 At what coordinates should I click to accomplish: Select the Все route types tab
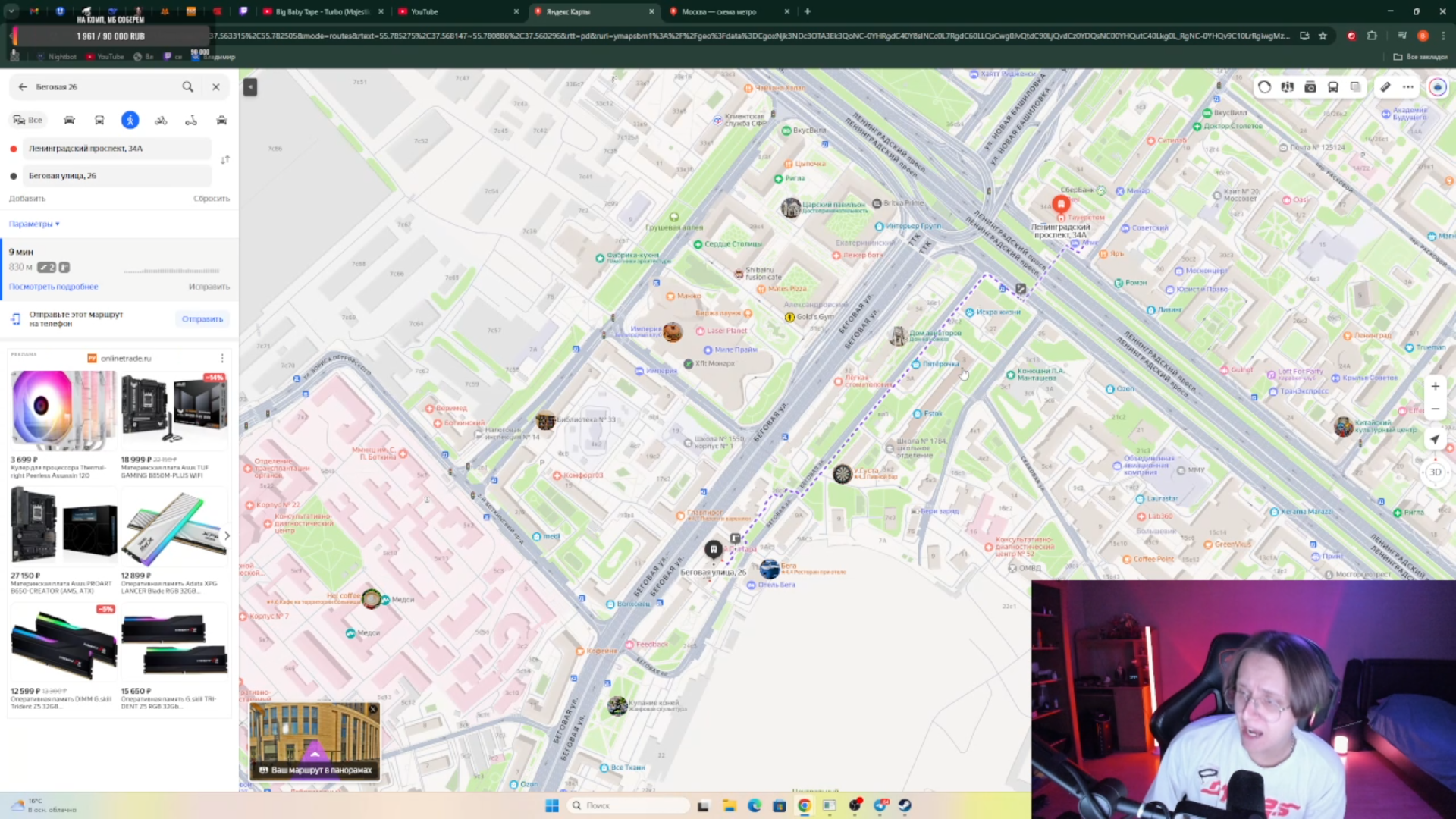click(x=28, y=120)
